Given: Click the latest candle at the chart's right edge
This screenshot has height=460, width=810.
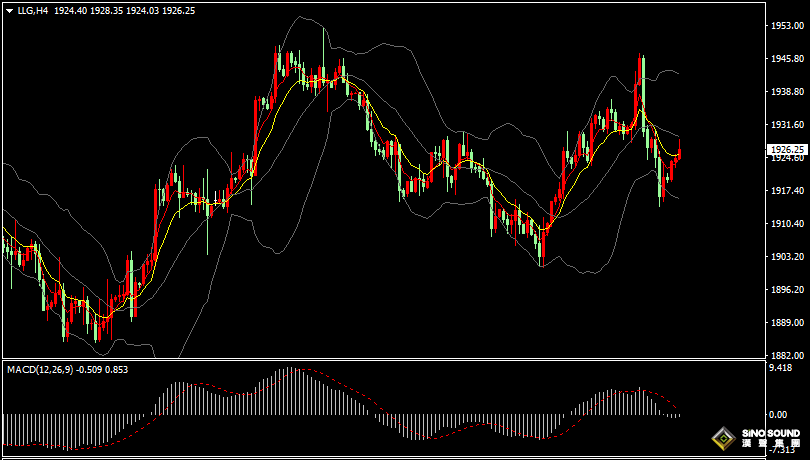Looking at the screenshot, I should 679,154.
